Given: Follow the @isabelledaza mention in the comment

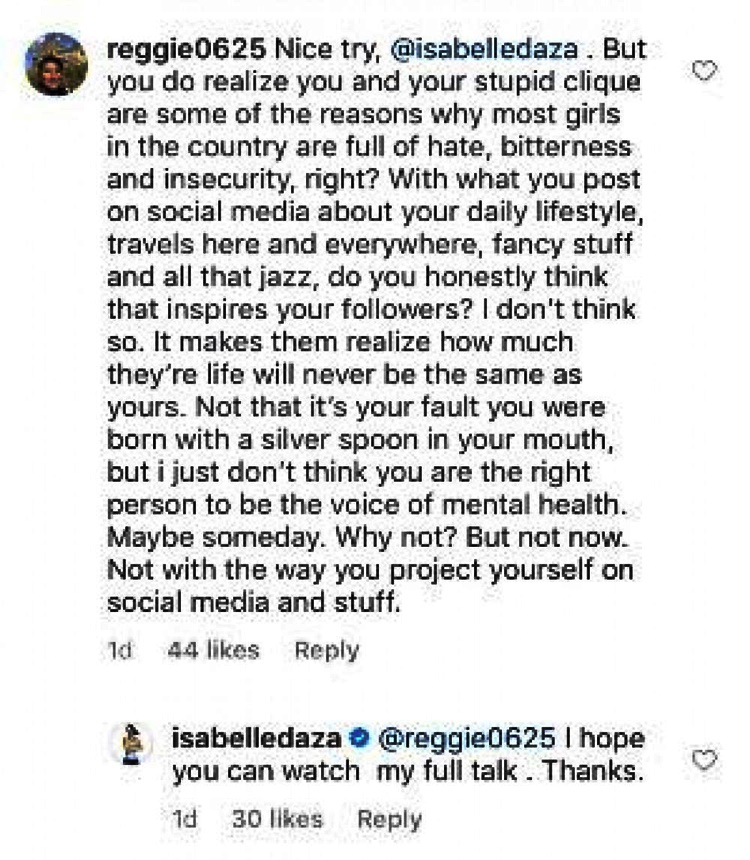Looking at the screenshot, I should [x=473, y=49].
